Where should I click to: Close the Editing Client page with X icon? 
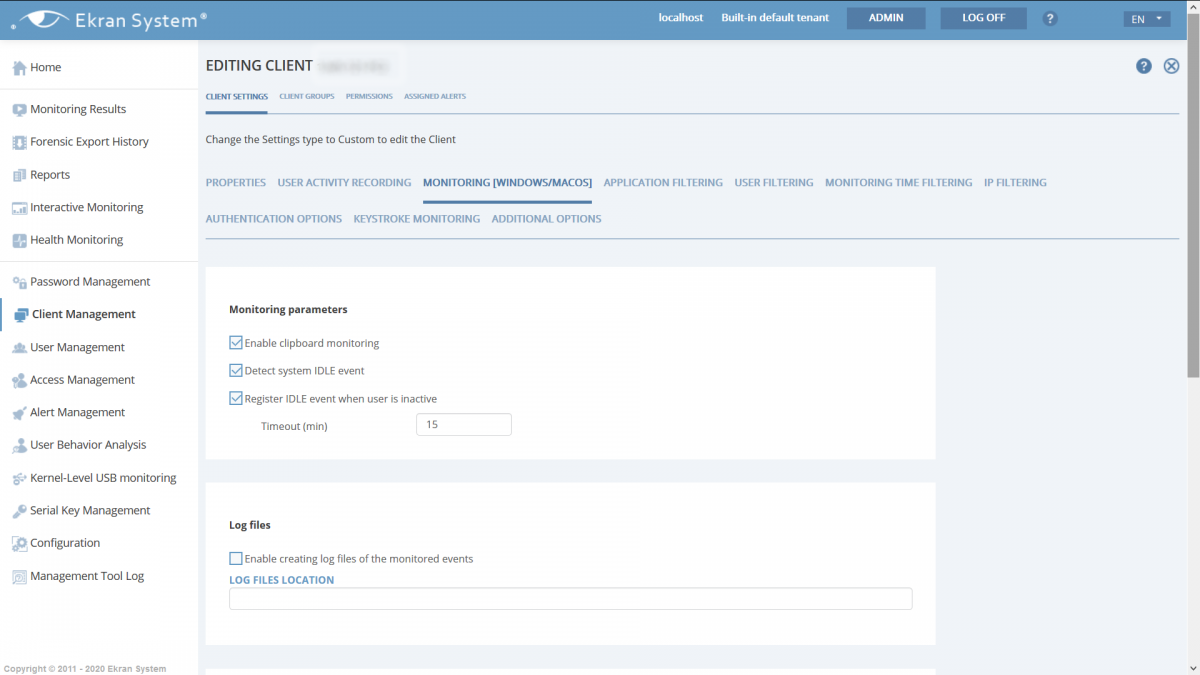pyautogui.click(x=1171, y=66)
